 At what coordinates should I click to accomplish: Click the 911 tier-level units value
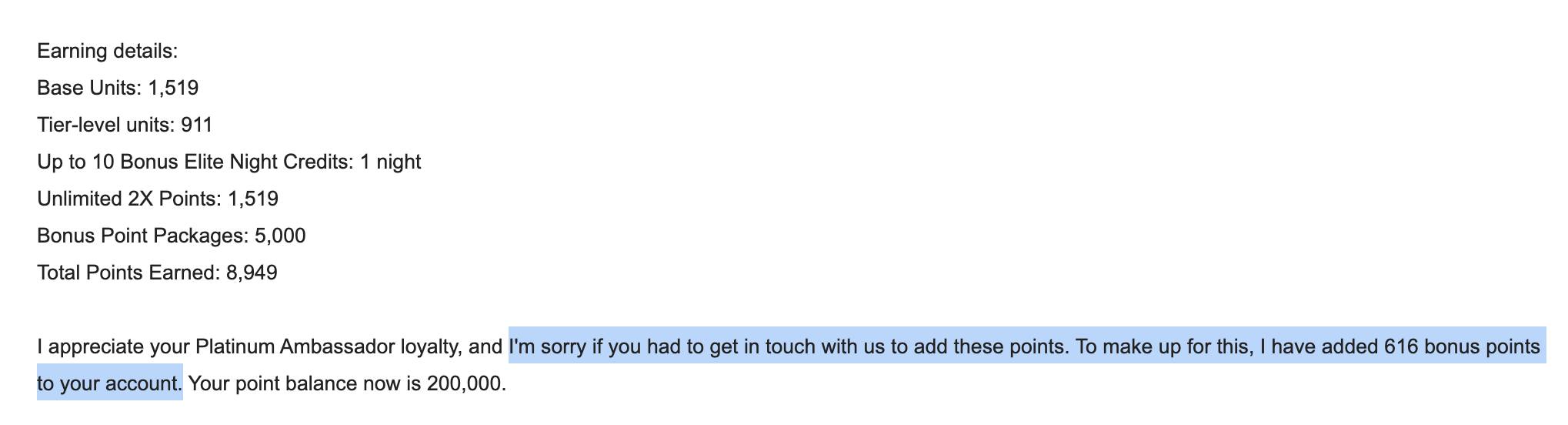(x=197, y=125)
